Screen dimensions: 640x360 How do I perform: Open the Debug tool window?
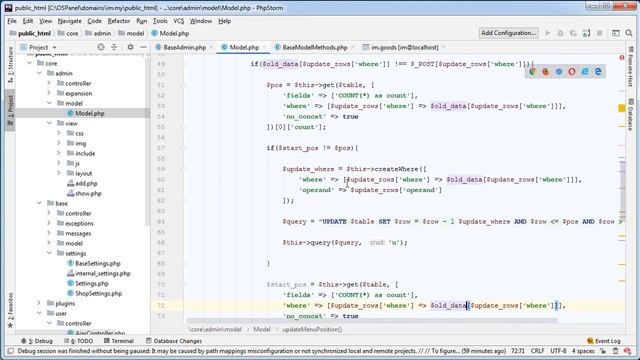point(37,341)
